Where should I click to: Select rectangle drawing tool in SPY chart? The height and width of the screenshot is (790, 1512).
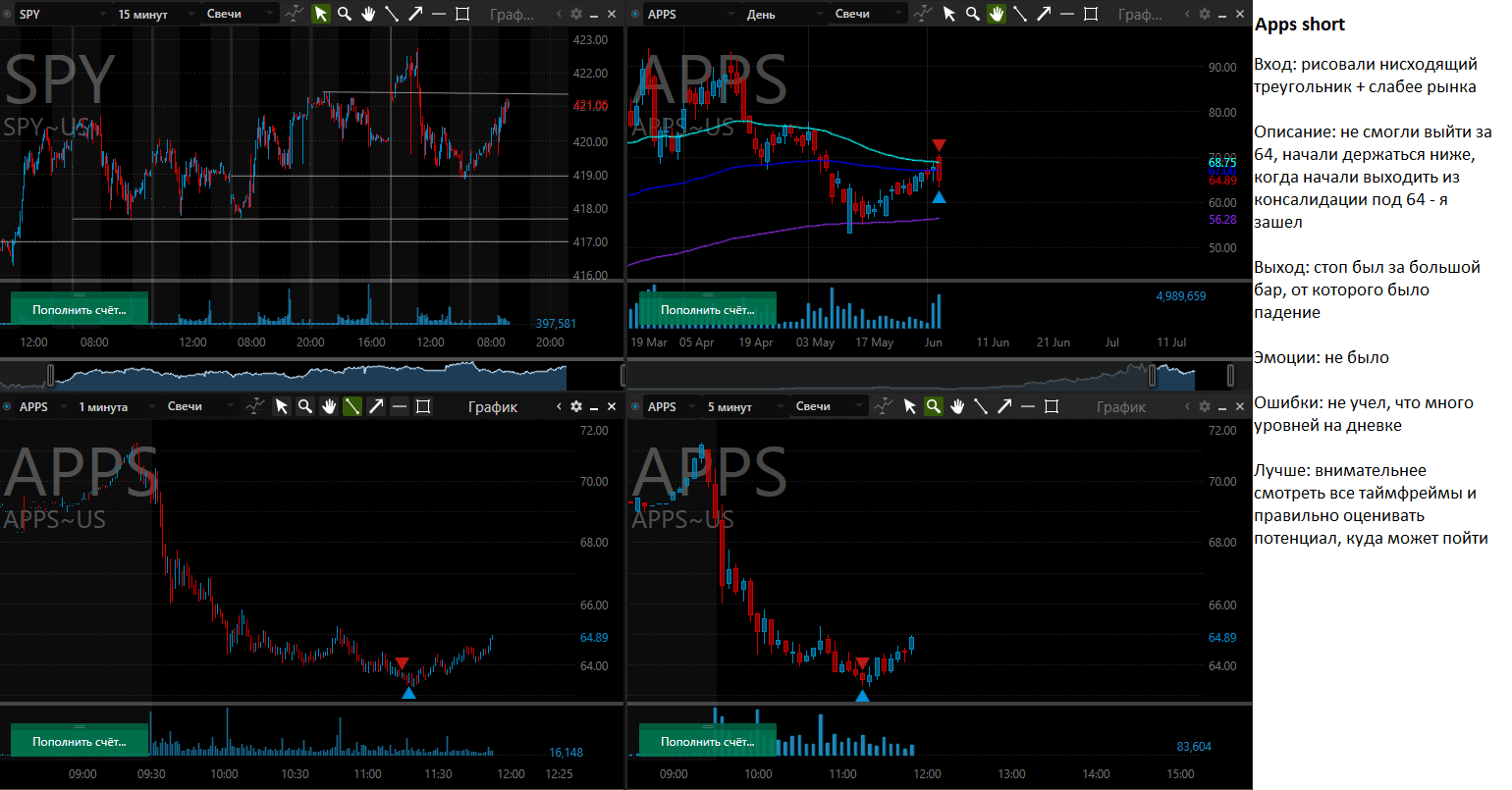[x=462, y=14]
